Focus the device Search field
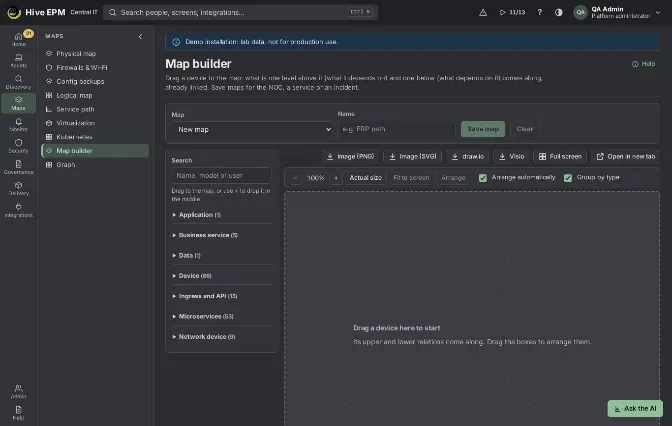This screenshot has height=426, width=672. click(221, 175)
